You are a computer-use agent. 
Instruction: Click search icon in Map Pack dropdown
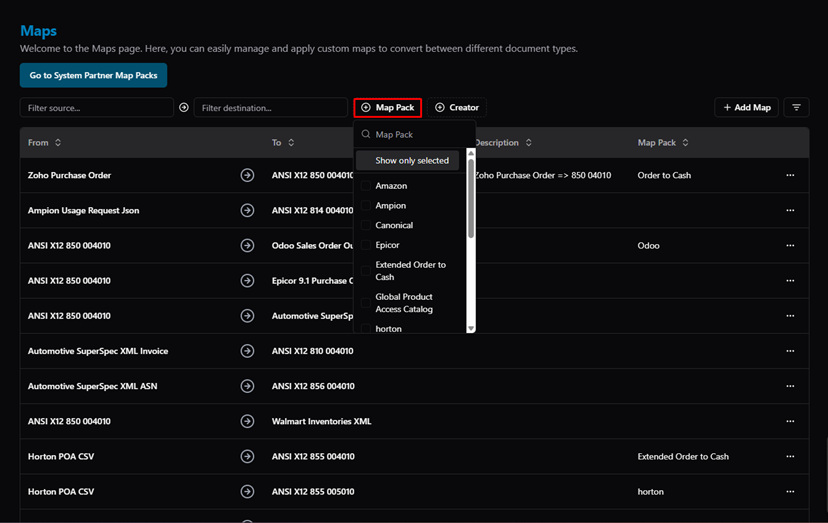point(365,134)
